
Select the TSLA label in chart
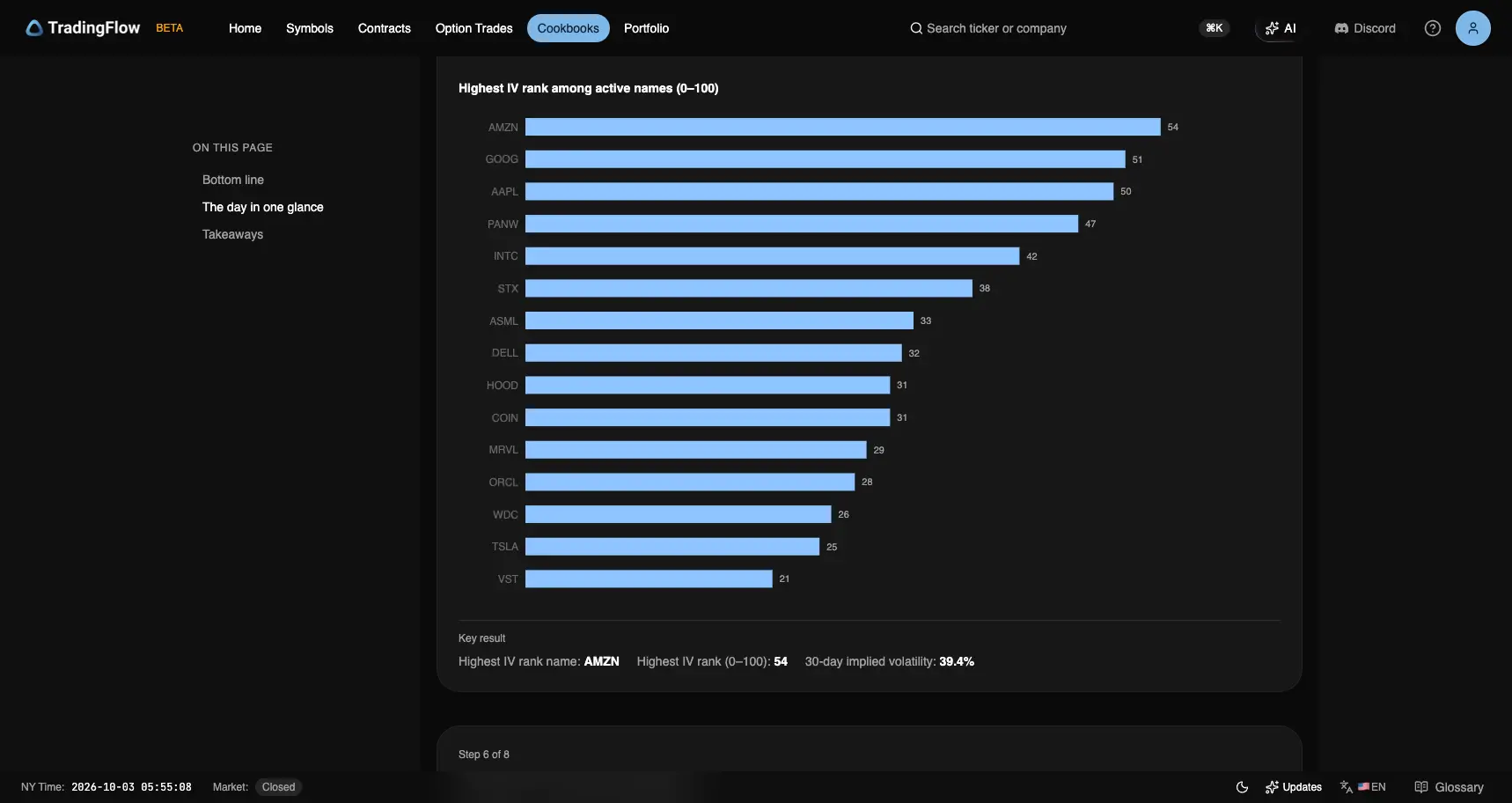tap(505, 547)
